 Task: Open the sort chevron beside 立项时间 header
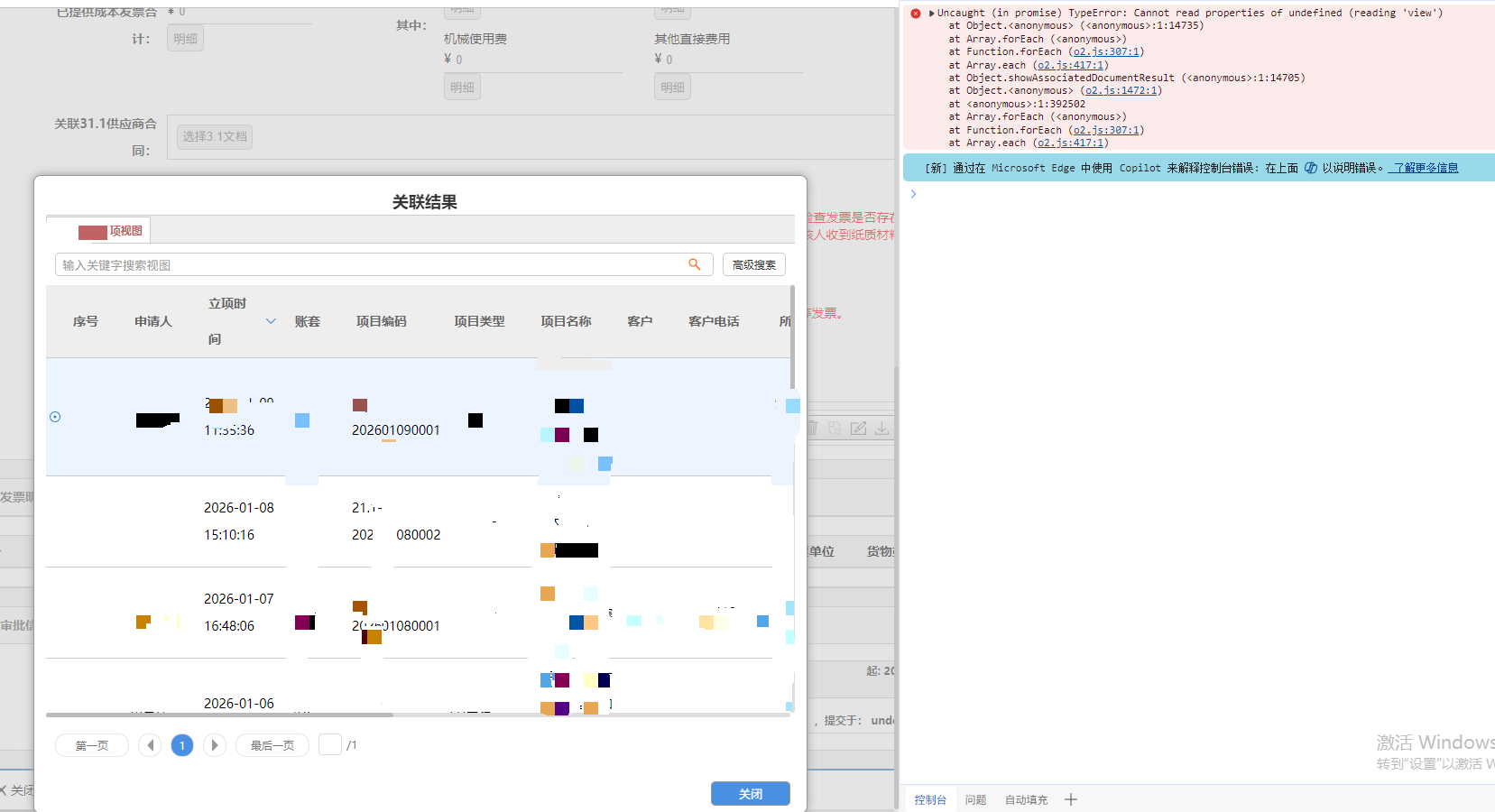[271, 321]
